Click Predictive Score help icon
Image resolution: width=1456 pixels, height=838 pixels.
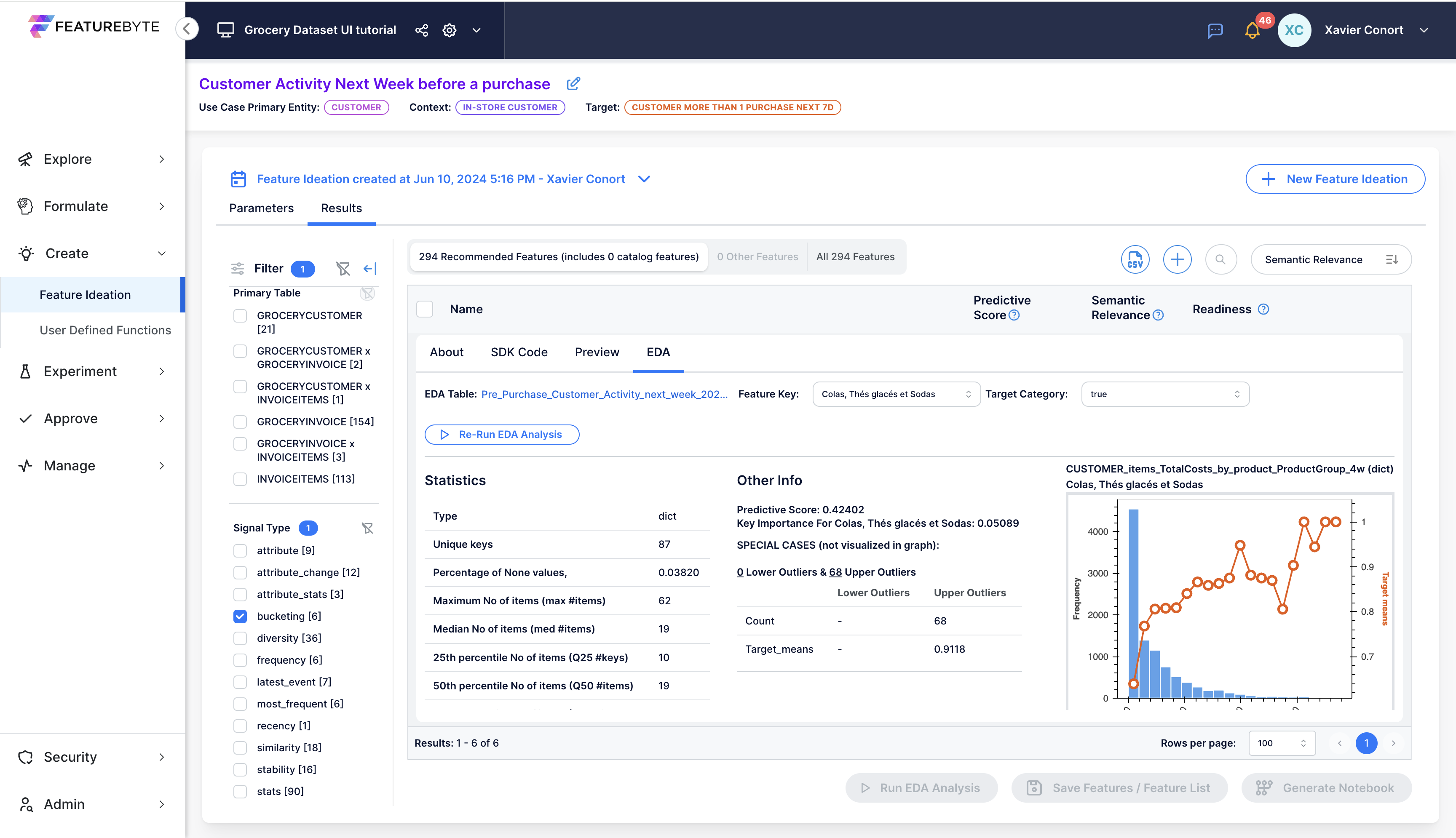1014,315
